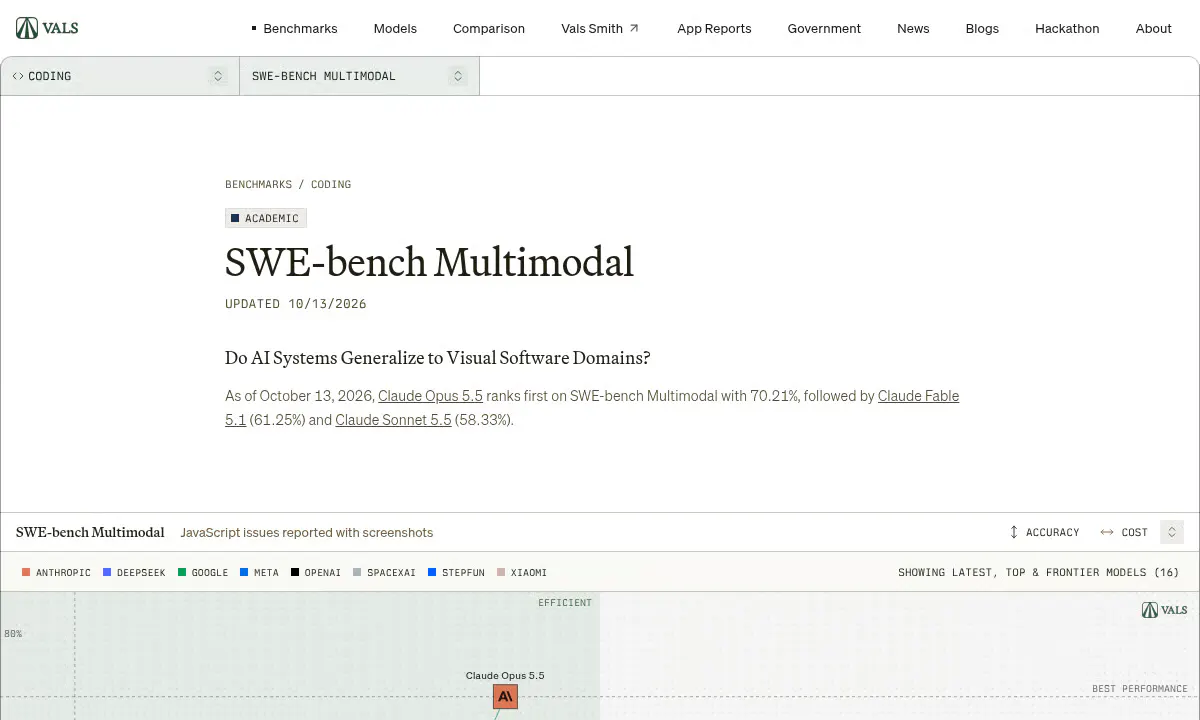Click the code brackets icon beside CODING
Image resolution: width=1200 pixels, height=720 pixels.
pos(18,76)
